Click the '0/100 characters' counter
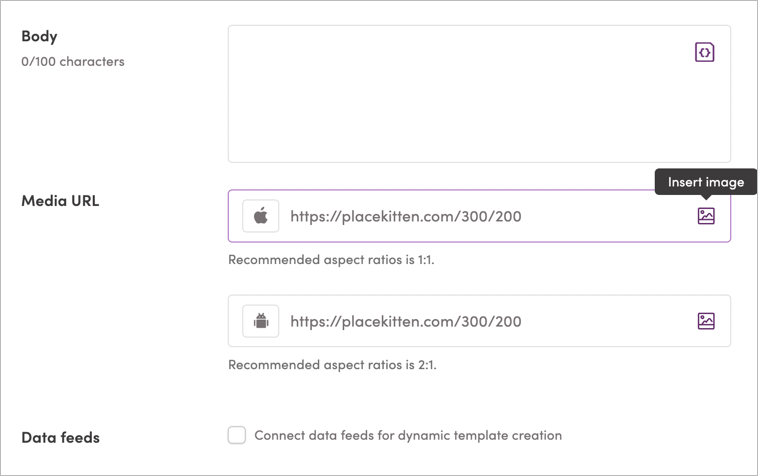The height and width of the screenshot is (476, 758). pyautogui.click(x=73, y=61)
